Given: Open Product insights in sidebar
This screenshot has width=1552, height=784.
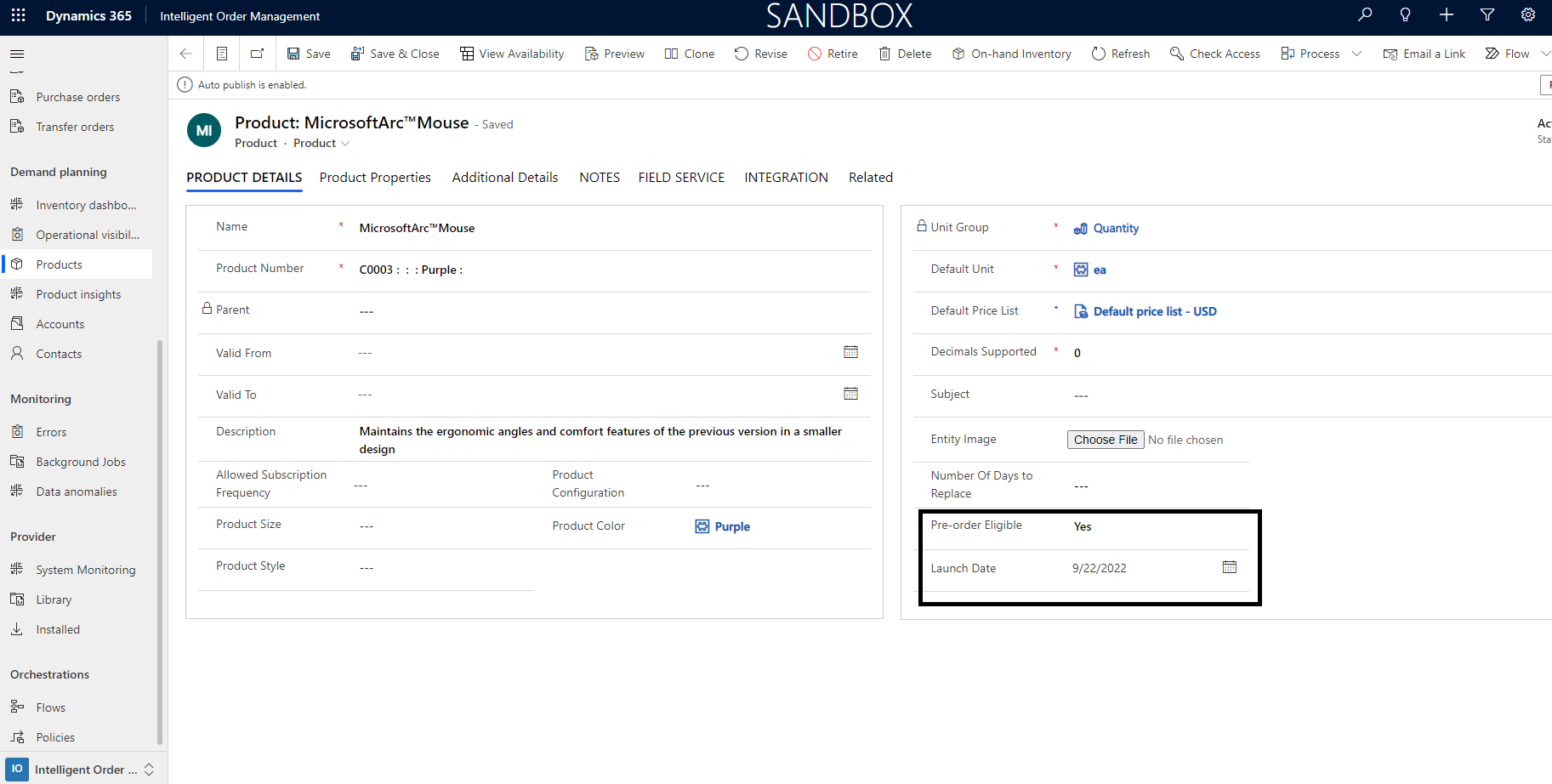Looking at the screenshot, I should pyautogui.click(x=77, y=294).
